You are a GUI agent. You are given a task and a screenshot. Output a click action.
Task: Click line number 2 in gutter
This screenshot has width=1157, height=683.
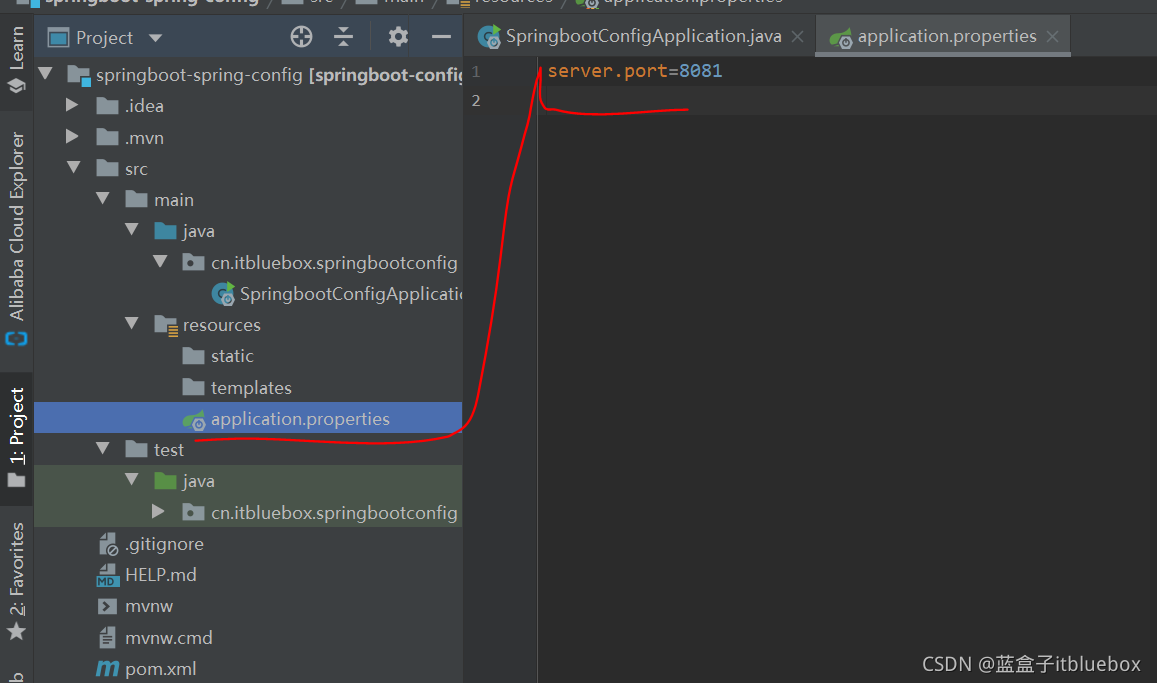(476, 100)
